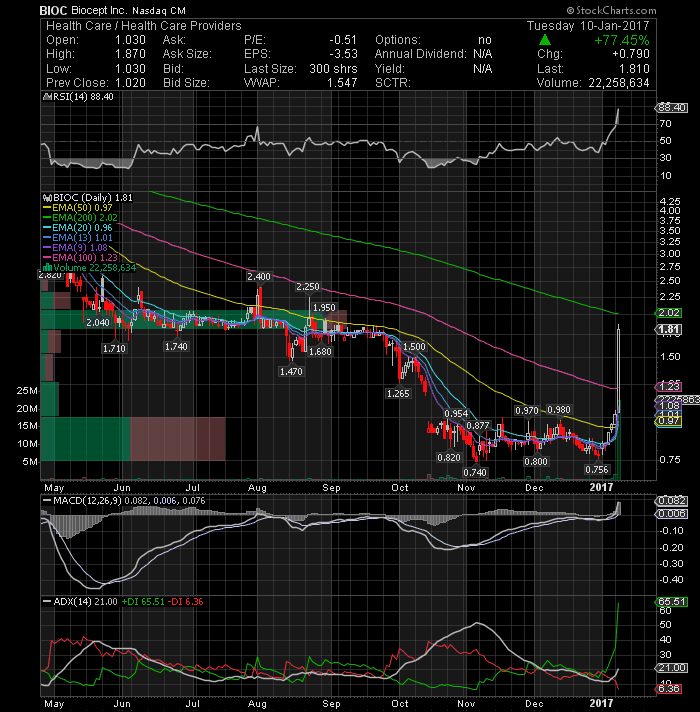Click the EMA(20) 0.96 legend entry

tap(78, 227)
